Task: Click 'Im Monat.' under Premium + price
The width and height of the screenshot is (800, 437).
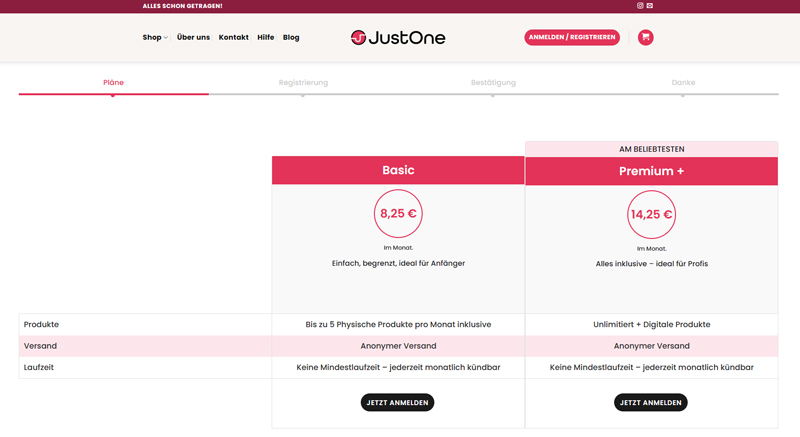Action: [652, 249]
